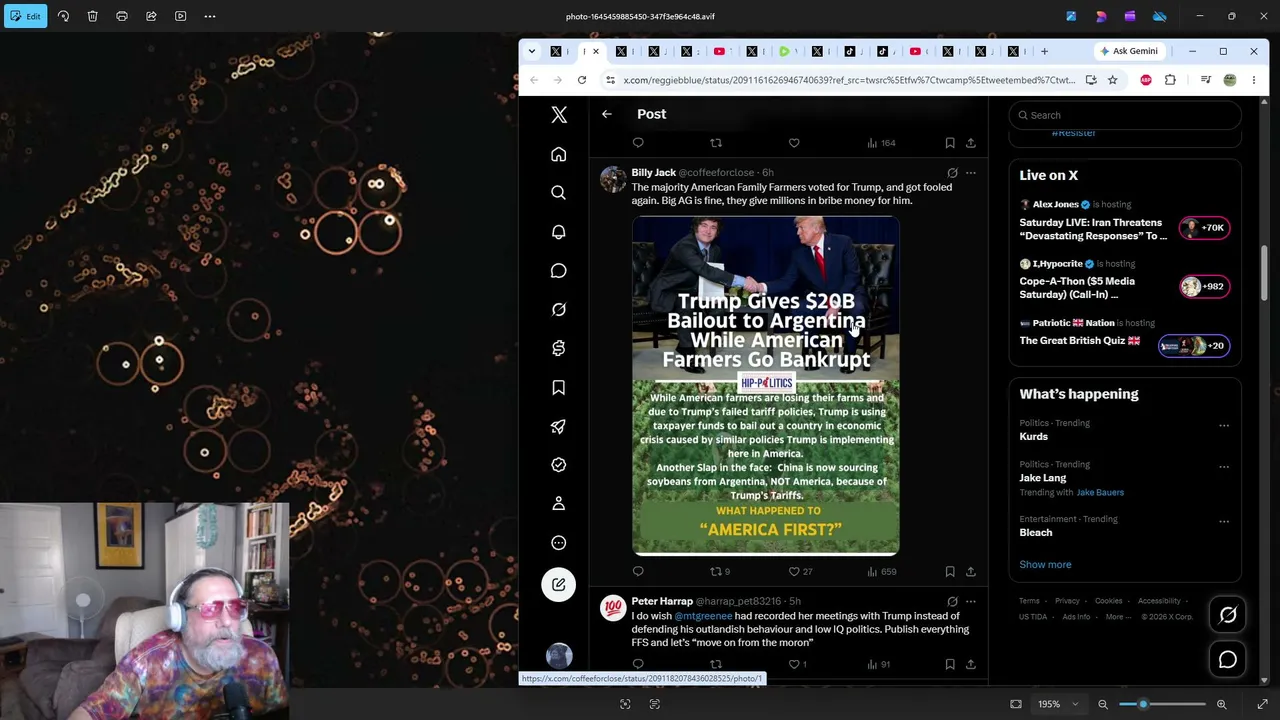Like Peter Harrap's post
Viewport: 1280px width, 720px height.
pos(794,664)
